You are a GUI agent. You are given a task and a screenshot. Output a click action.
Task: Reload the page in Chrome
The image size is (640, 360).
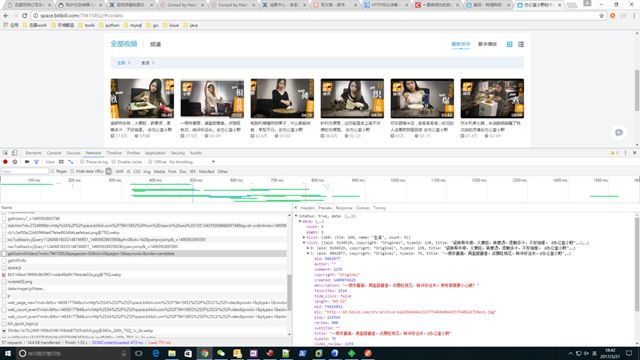click(x=24, y=16)
